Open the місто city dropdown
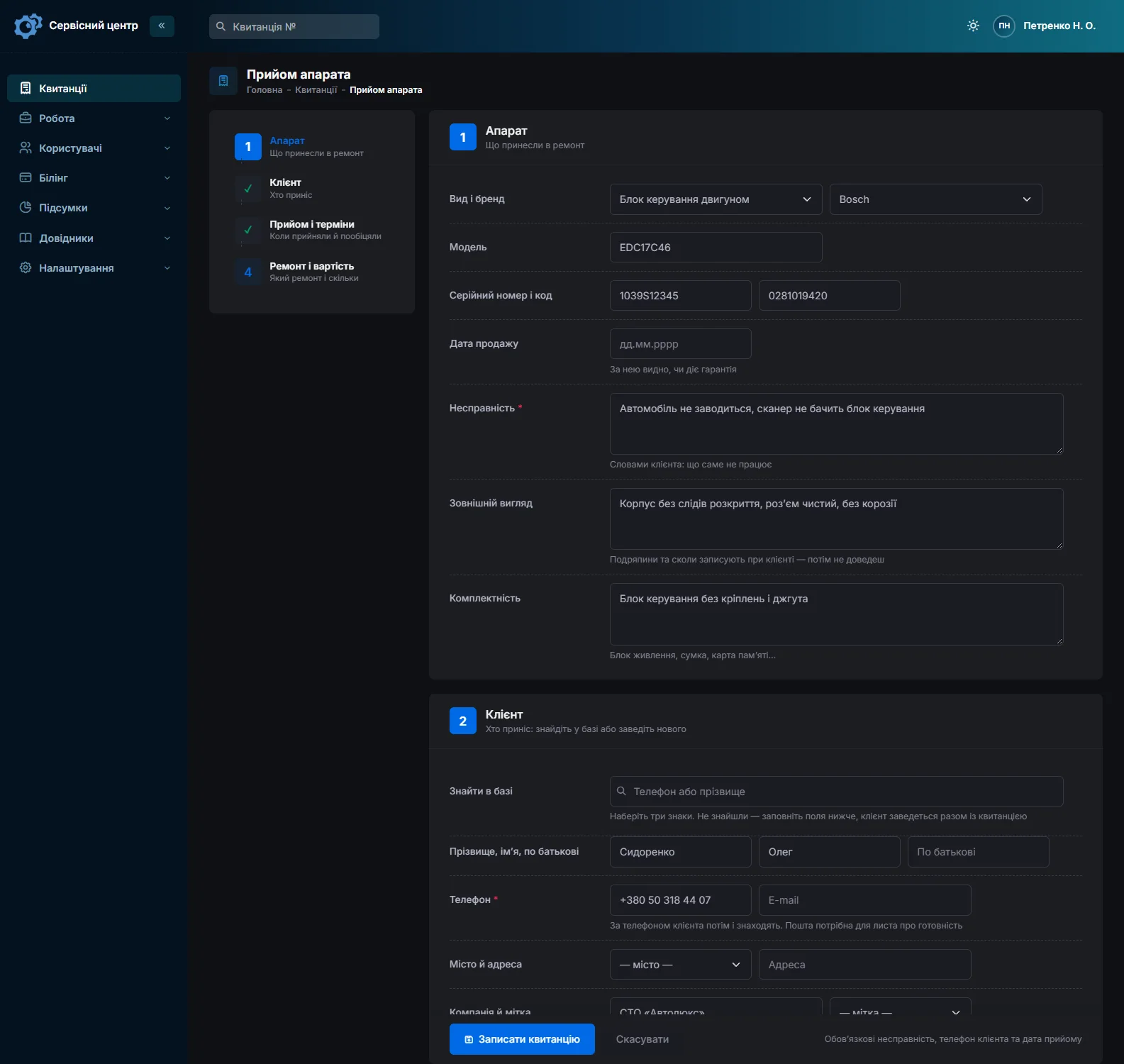This screenshot has width=1124, height=1064. pos(680,965)
